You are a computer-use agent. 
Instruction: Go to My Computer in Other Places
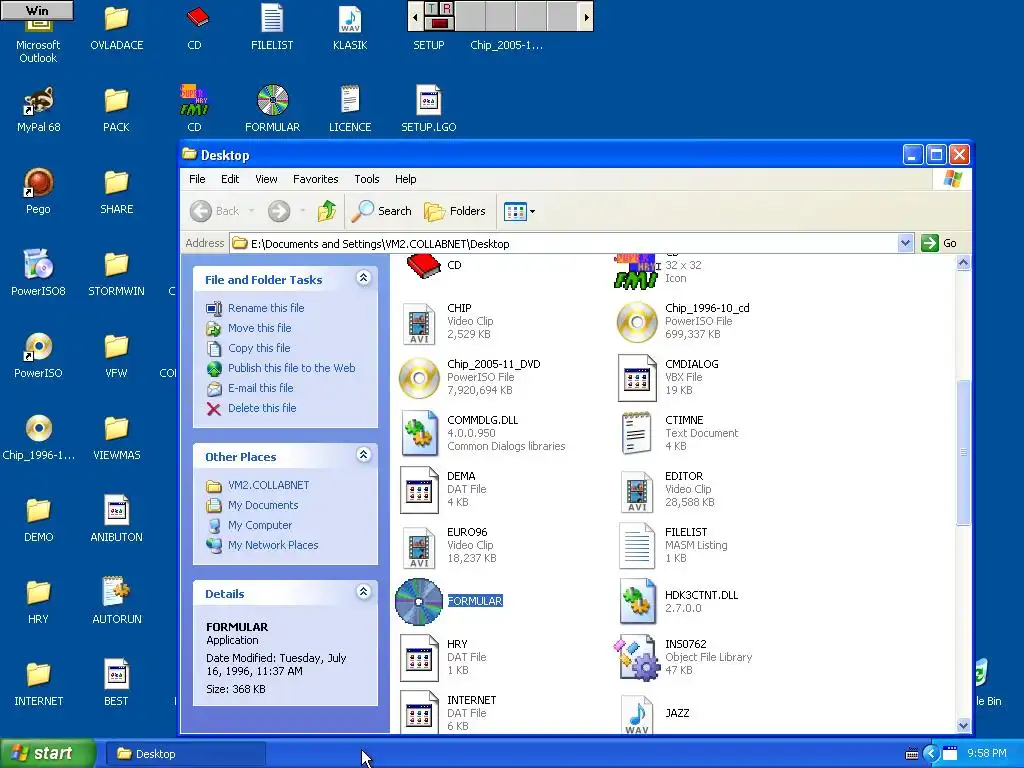click(259, 525)
